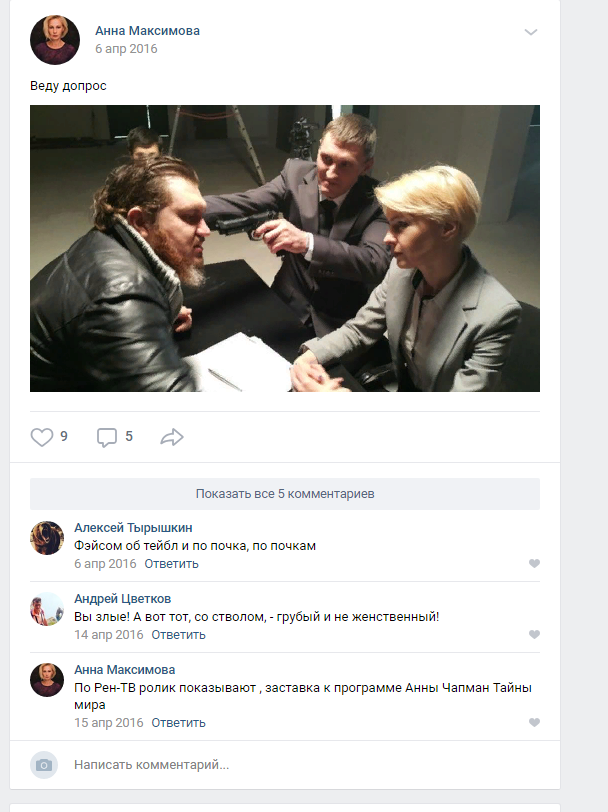The image size is (608, 812).
Task: Like Алексей Тырышкин's comment heart
Action: pos(534,563)
